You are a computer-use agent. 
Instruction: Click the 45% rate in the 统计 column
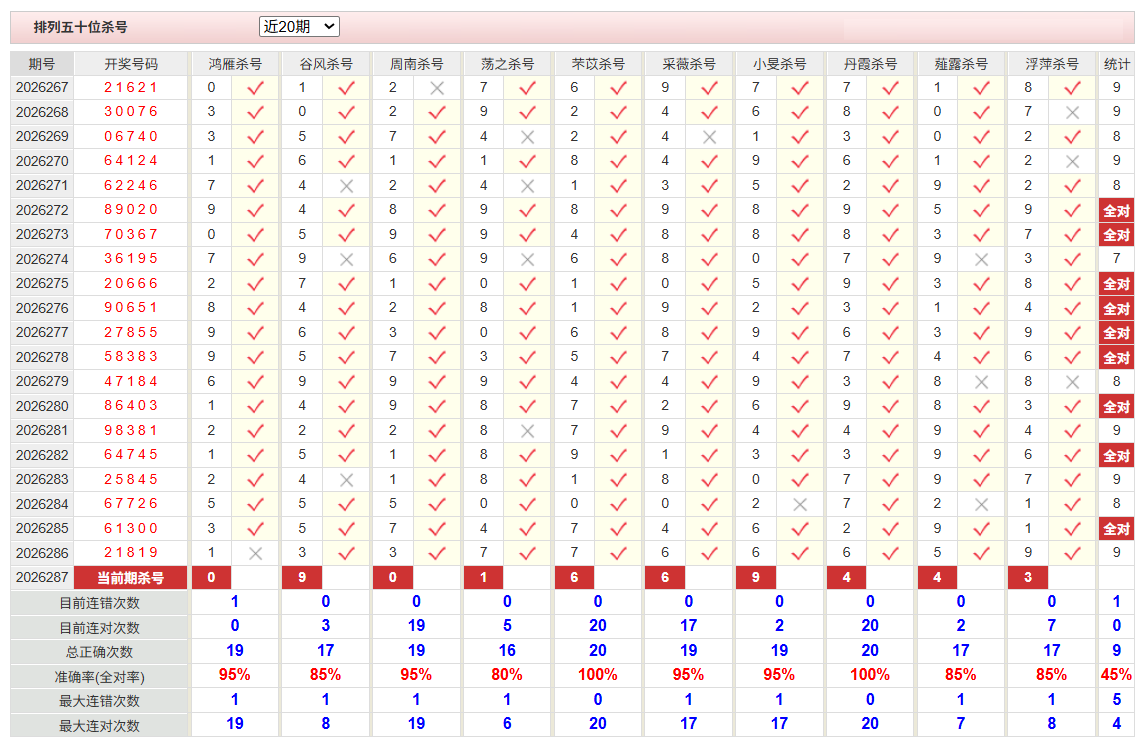tap(1116, 675)
